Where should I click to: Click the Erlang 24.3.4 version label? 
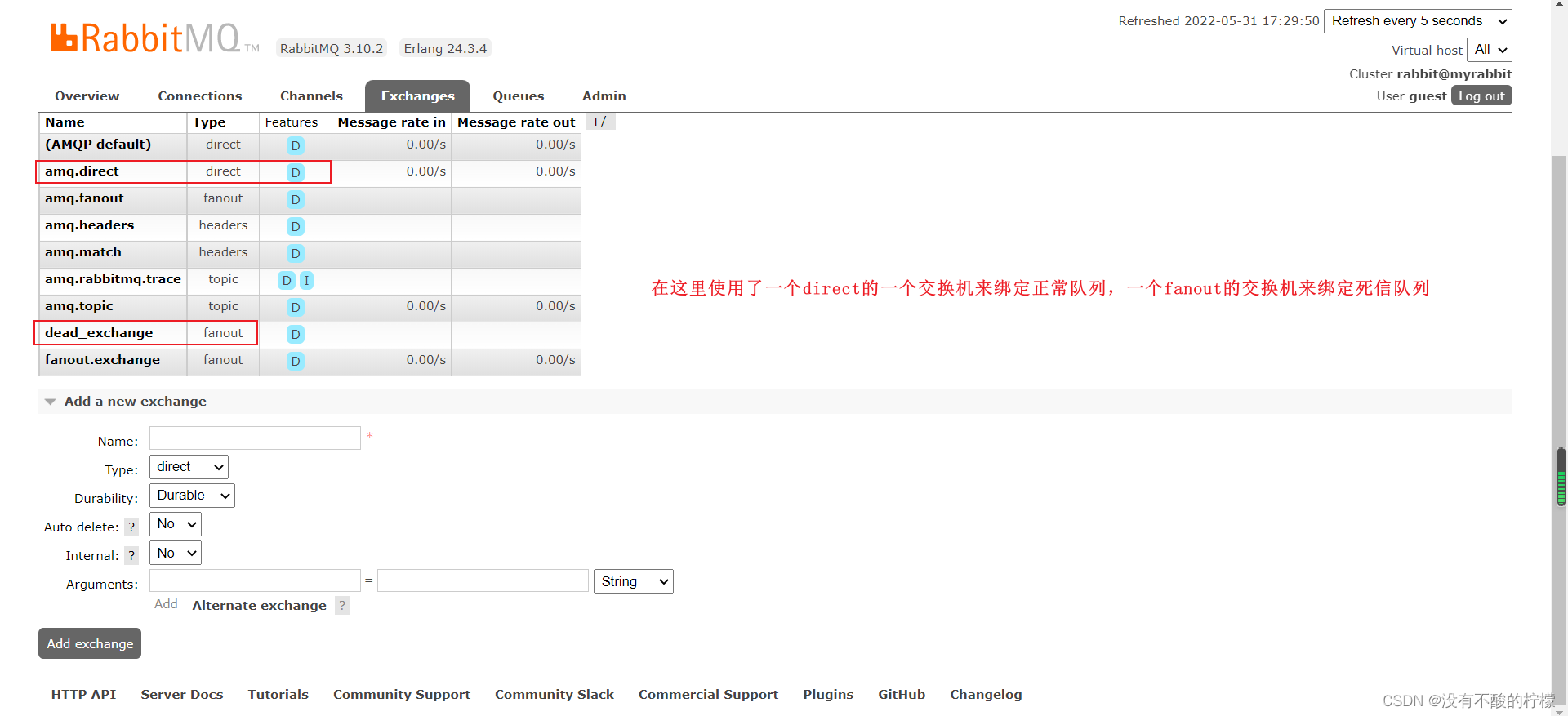(x=445, y=48)
